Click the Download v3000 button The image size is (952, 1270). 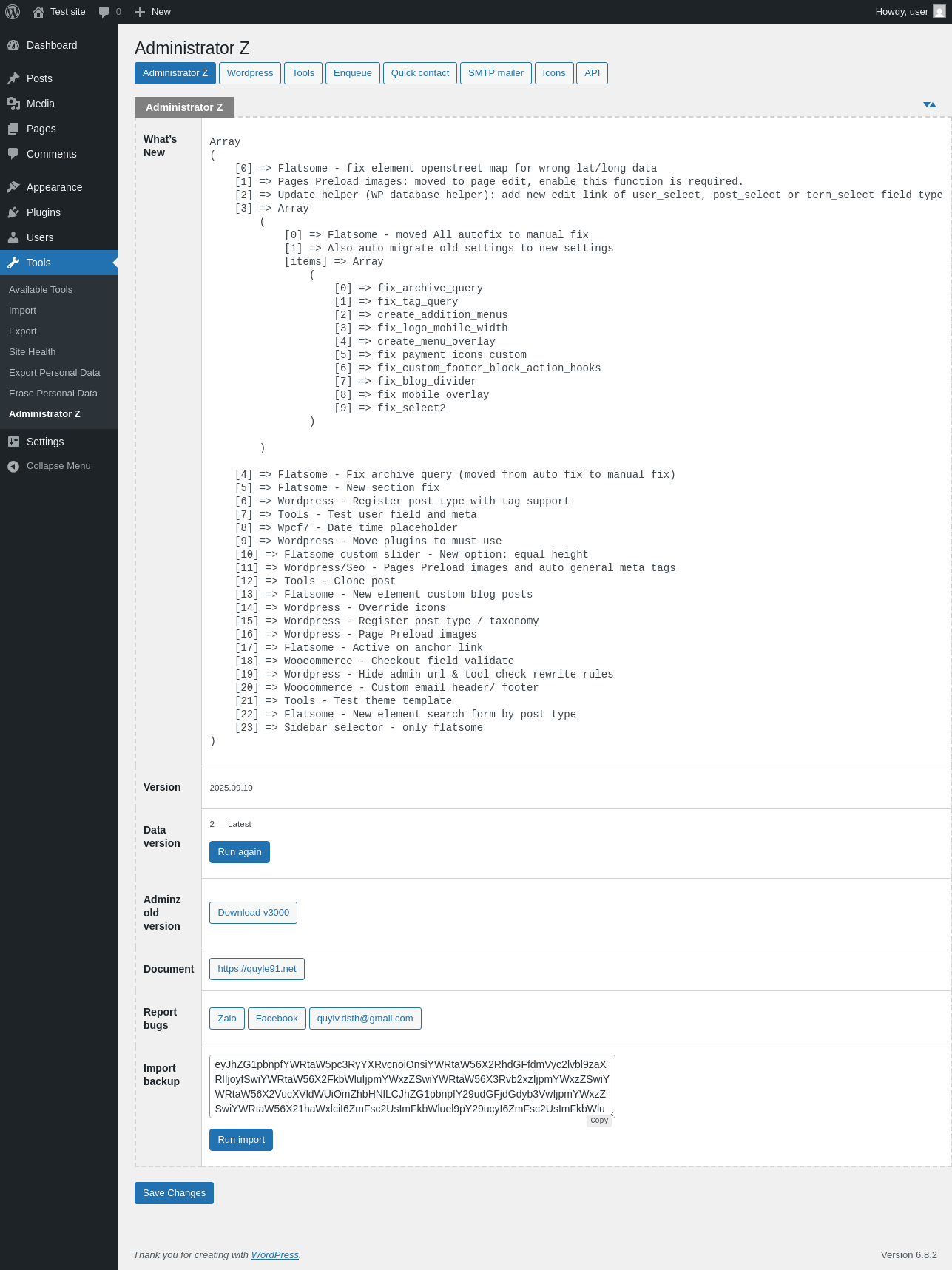pyautogui.click(x=254, y=913)
